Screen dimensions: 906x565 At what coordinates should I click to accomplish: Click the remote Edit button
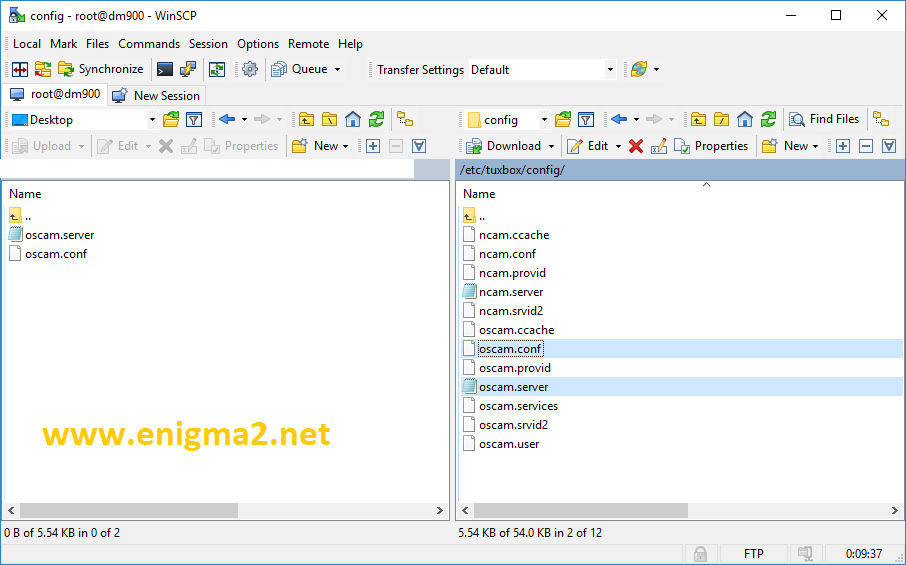coord(587,146)
